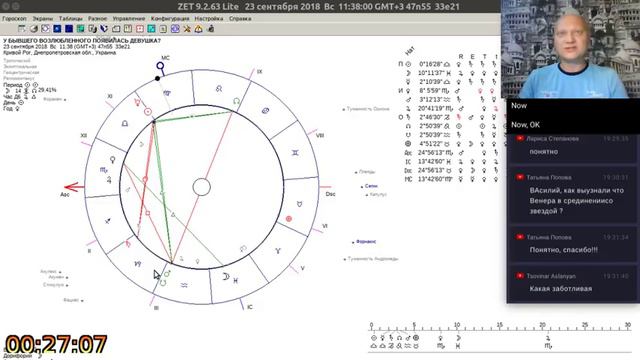Click the chart title about бывшего возлюбленного
This screenshot has width=640, height=360.
(x=82, y=41)
